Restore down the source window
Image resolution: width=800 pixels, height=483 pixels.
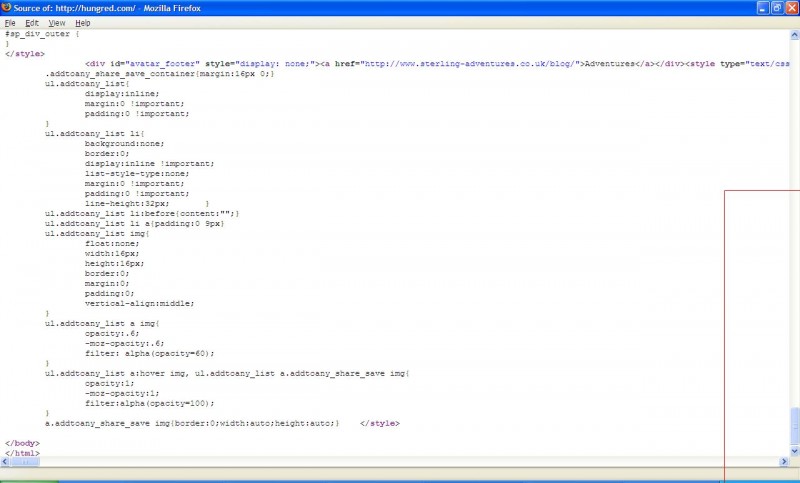coord(778,7)
